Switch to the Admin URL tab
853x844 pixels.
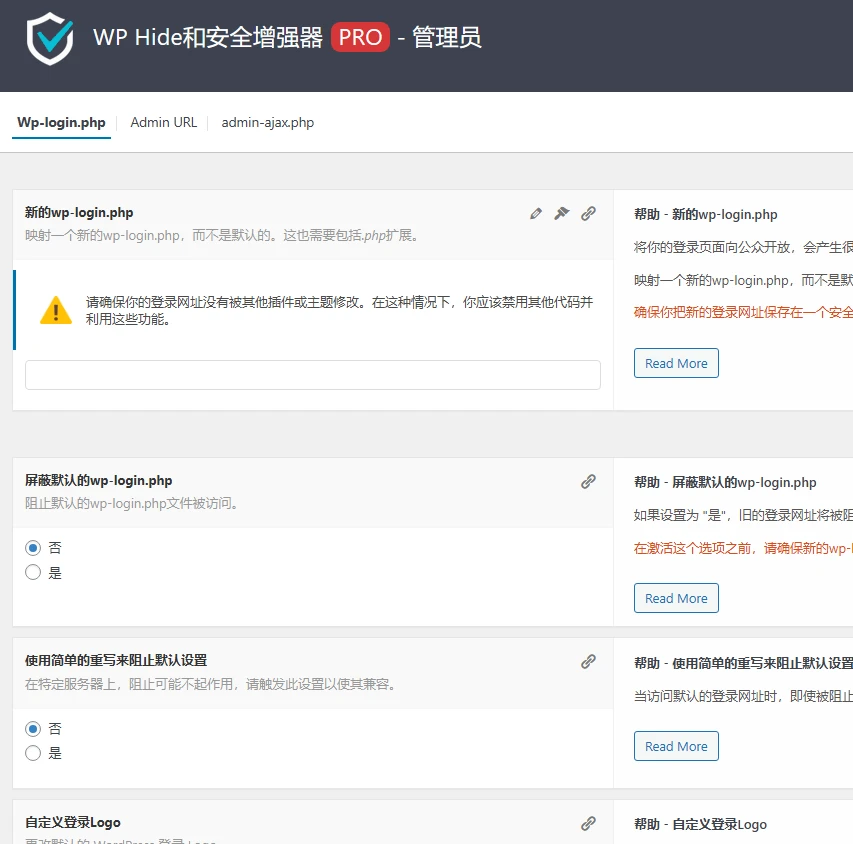click(163, 122)
